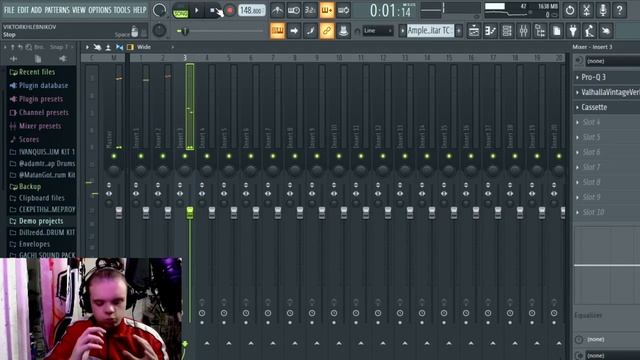640x360 pixels.
Task: Expand the Cassette slot arrow
Action: point(577,107)
